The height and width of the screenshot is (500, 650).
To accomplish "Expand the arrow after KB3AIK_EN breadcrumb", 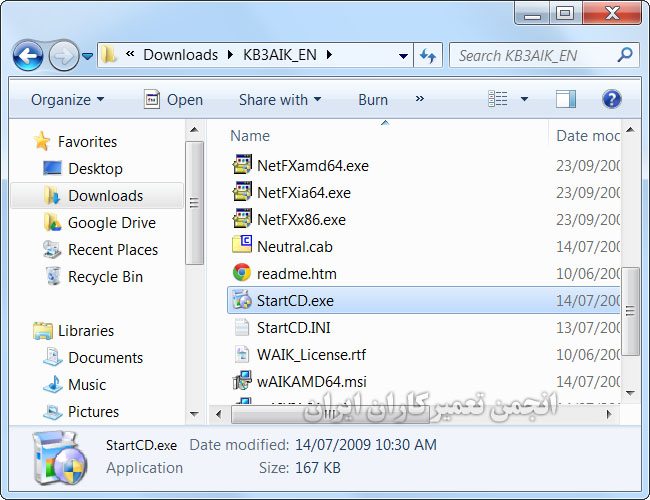I will [x=329, y=55].
